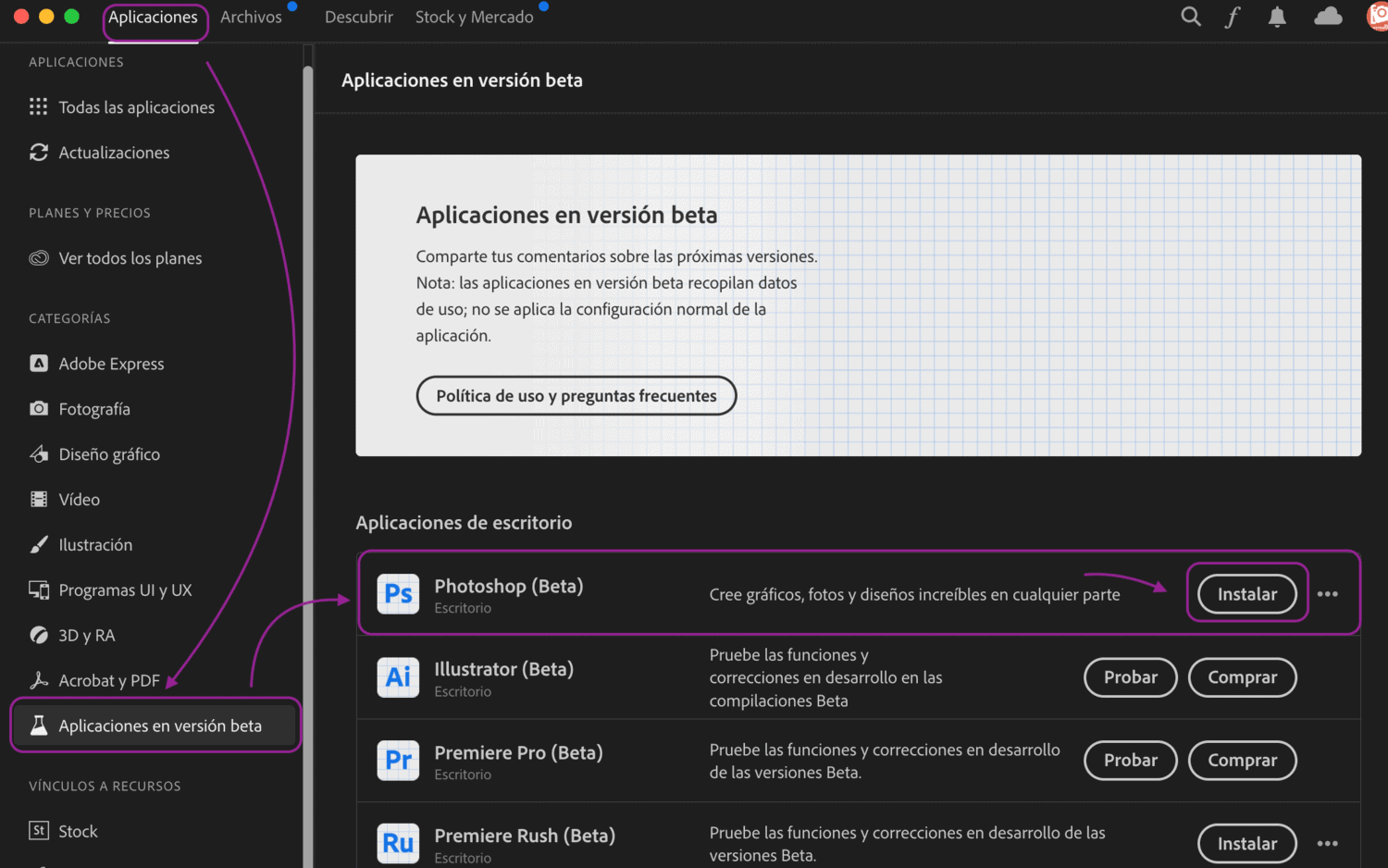The image size is (1388, 868).
Task: Click Probar for Illustrator (Beta)
Action: (x=1131, y=677)
